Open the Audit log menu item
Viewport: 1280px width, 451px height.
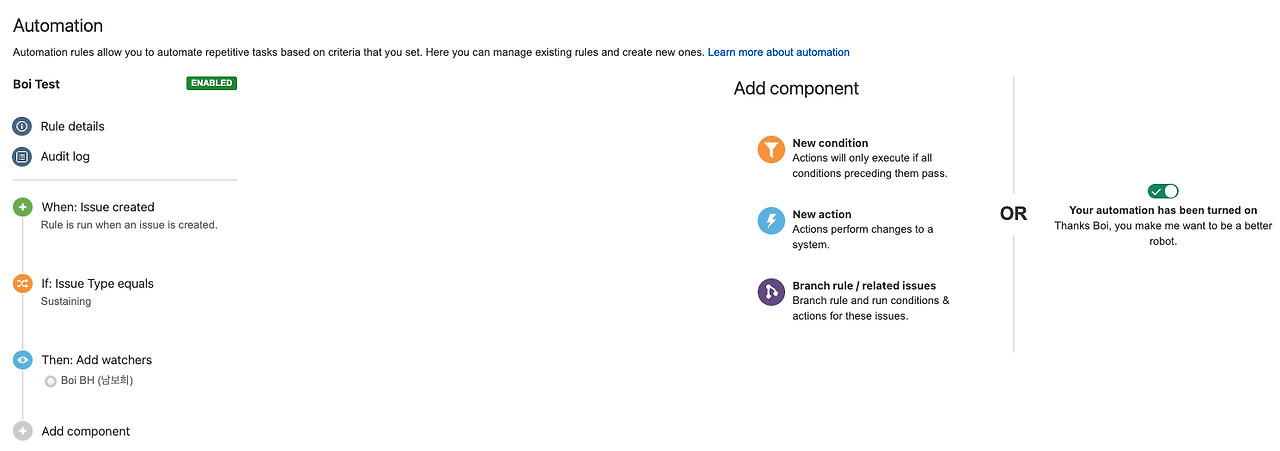[65, 157]
